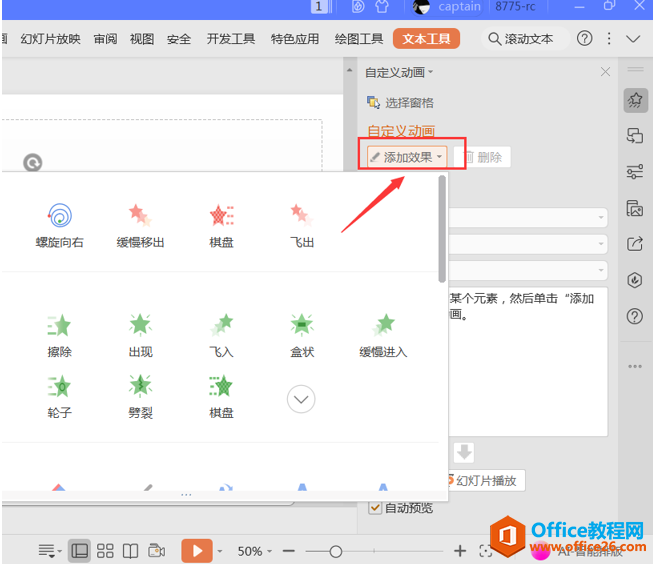Select the animation star icon in sidebar

pos(635,100)
